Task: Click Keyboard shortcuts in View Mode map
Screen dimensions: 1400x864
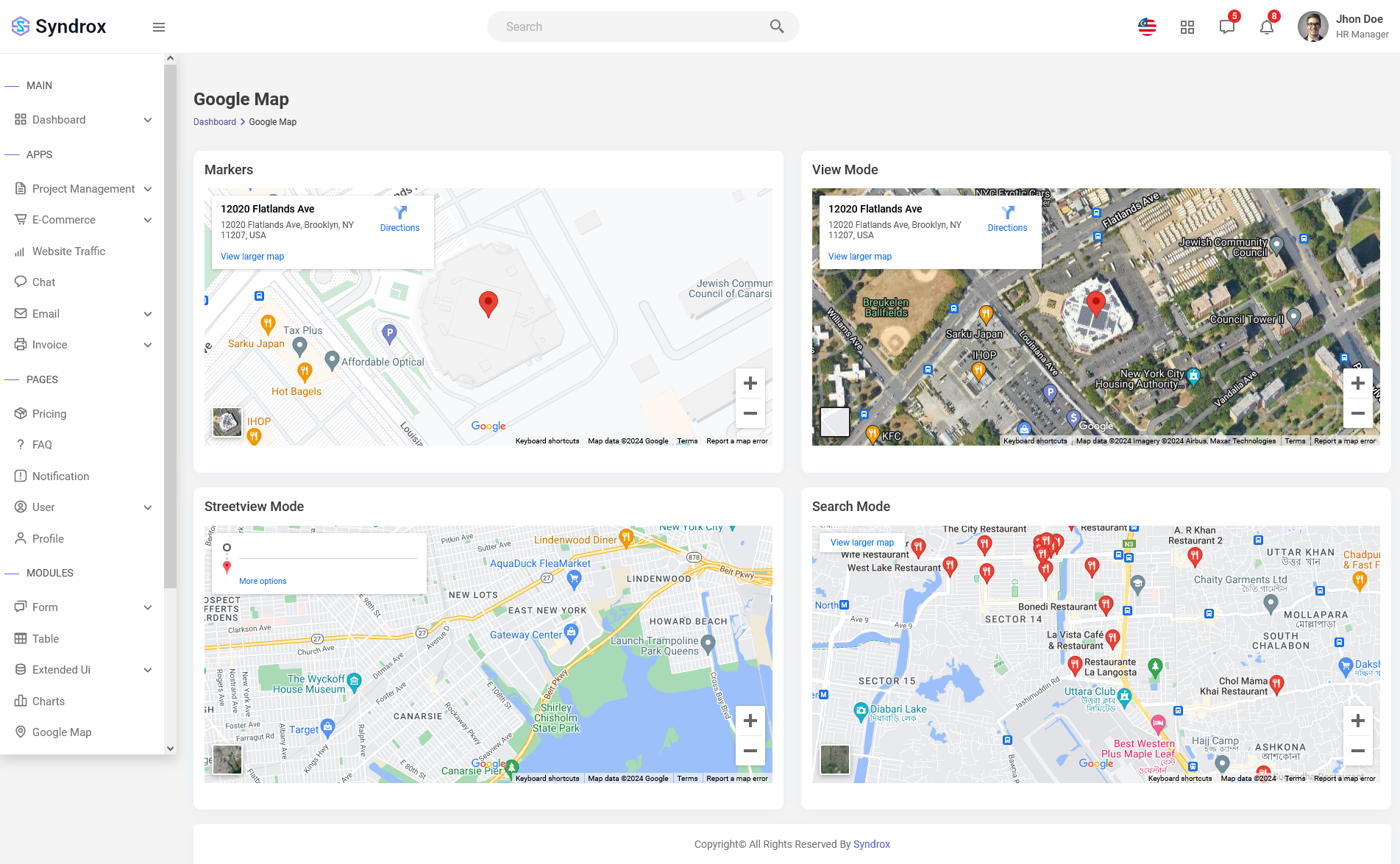Action: (1035, 441)
